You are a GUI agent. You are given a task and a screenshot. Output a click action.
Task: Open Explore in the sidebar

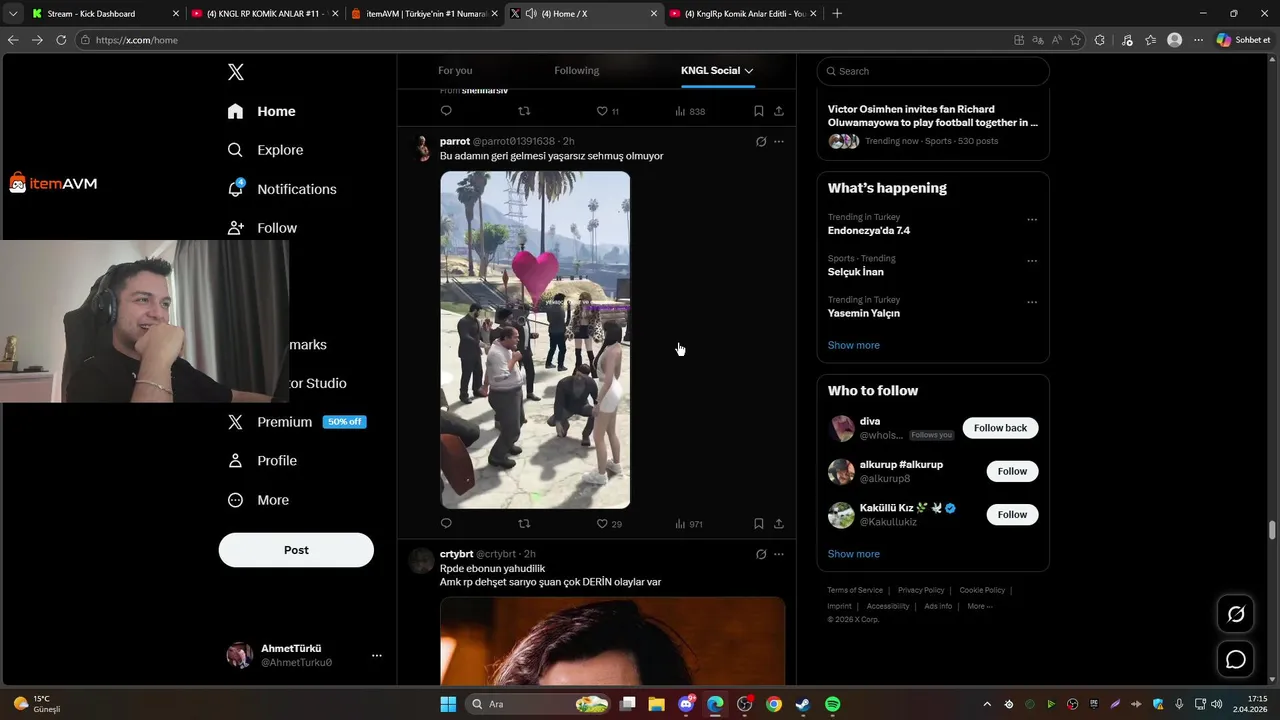click(x=265, y=150)
